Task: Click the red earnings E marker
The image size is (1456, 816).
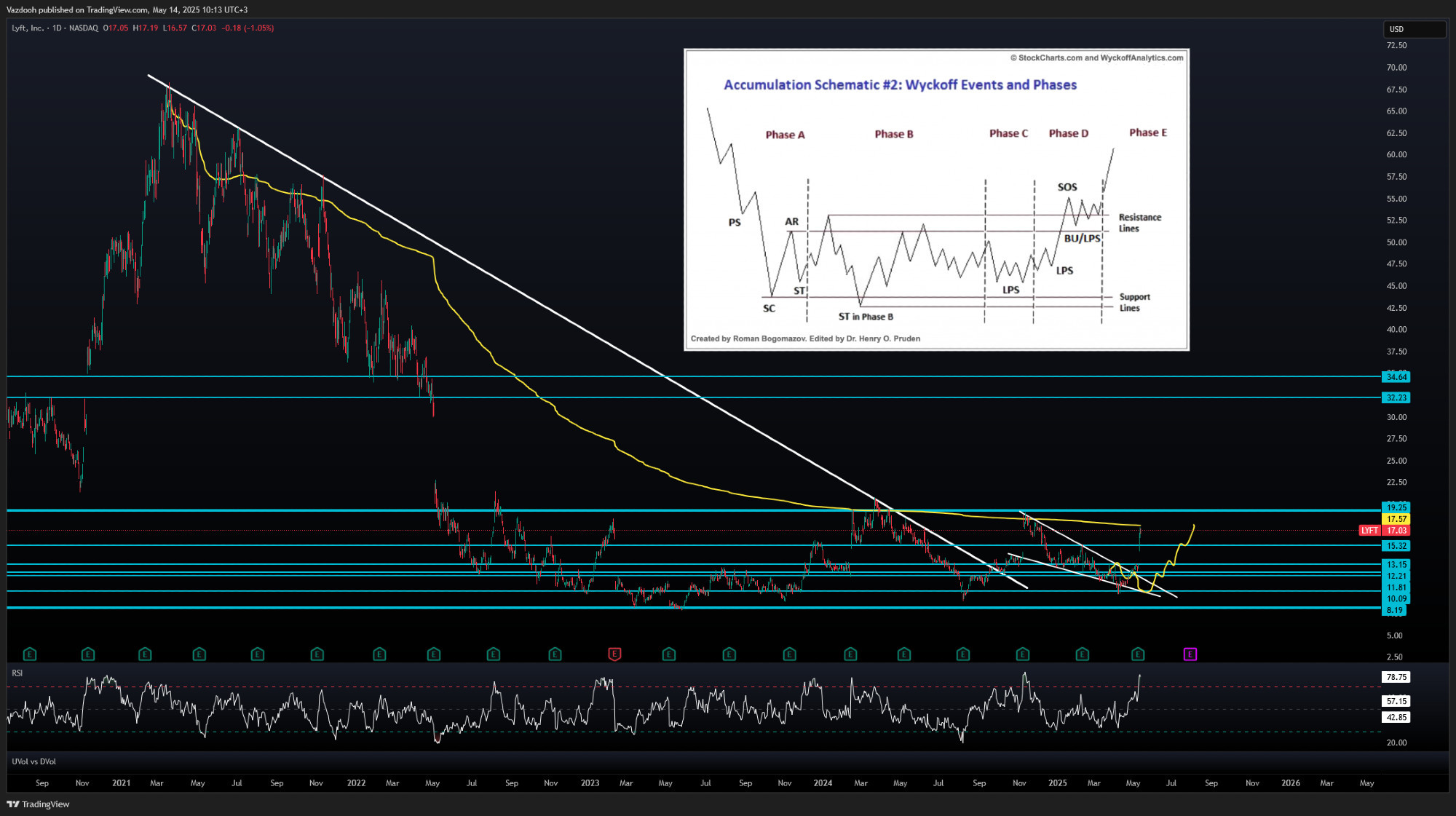Action: (614, 654)
